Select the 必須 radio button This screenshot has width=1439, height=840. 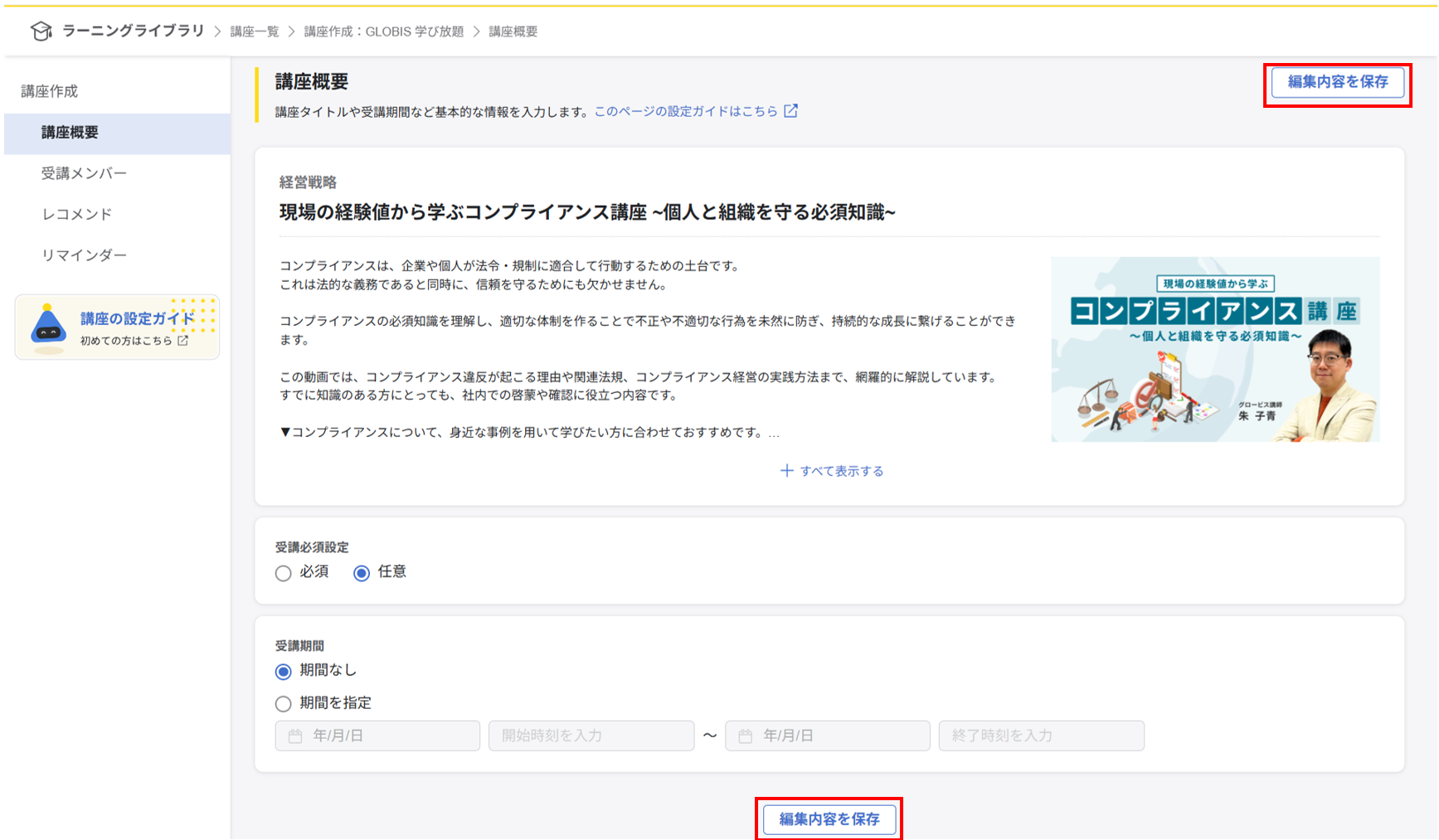coord(284,573)
